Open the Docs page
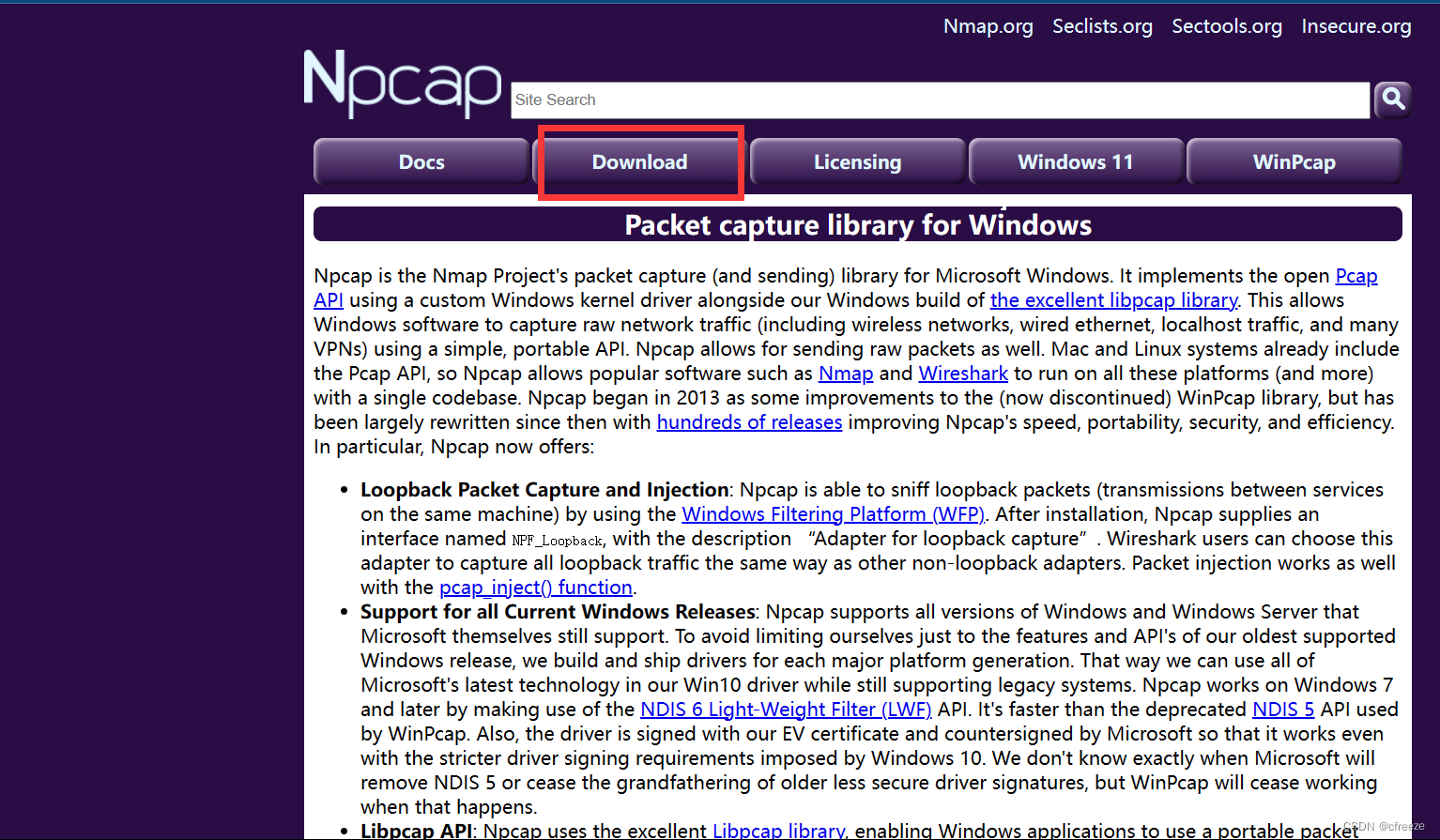This screenshot has height=840, width=1440. coord(421,161)
